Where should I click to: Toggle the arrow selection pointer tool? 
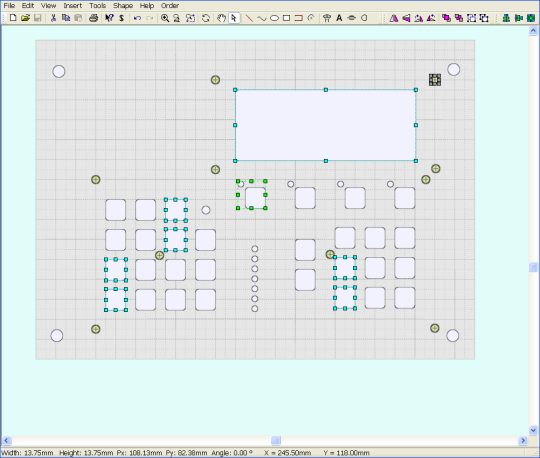(x=234, y=18)
